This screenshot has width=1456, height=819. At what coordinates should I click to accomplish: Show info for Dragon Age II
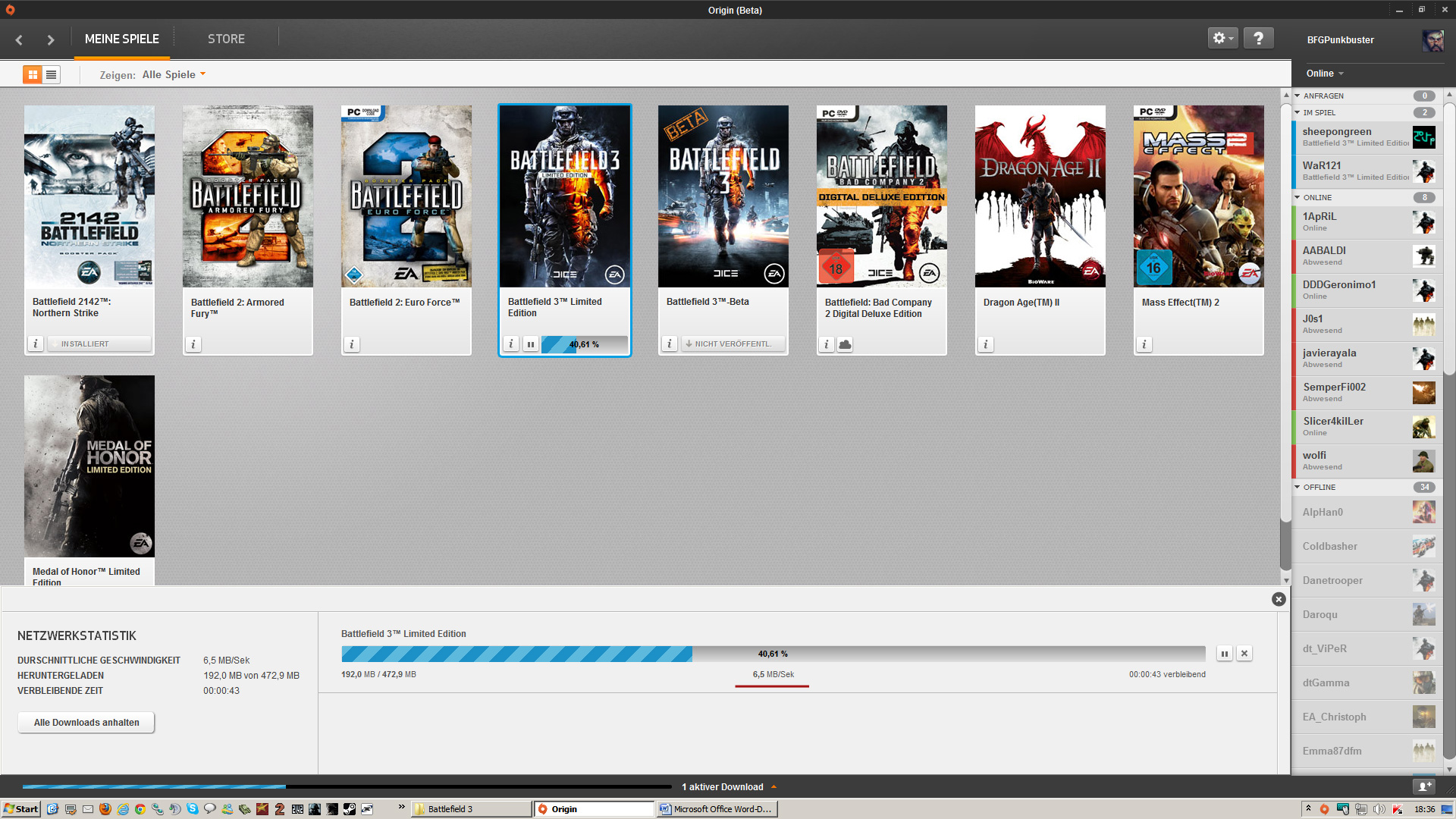point(986,344)
